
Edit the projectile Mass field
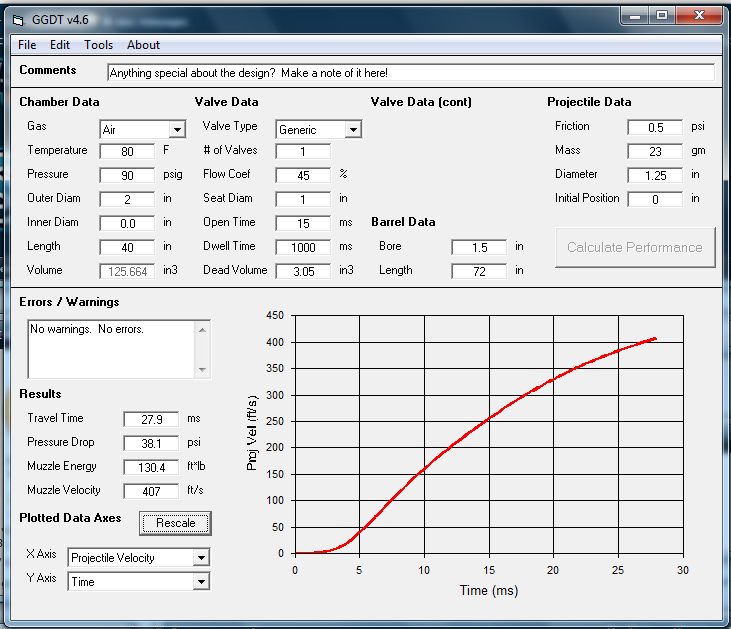[655, 151]
